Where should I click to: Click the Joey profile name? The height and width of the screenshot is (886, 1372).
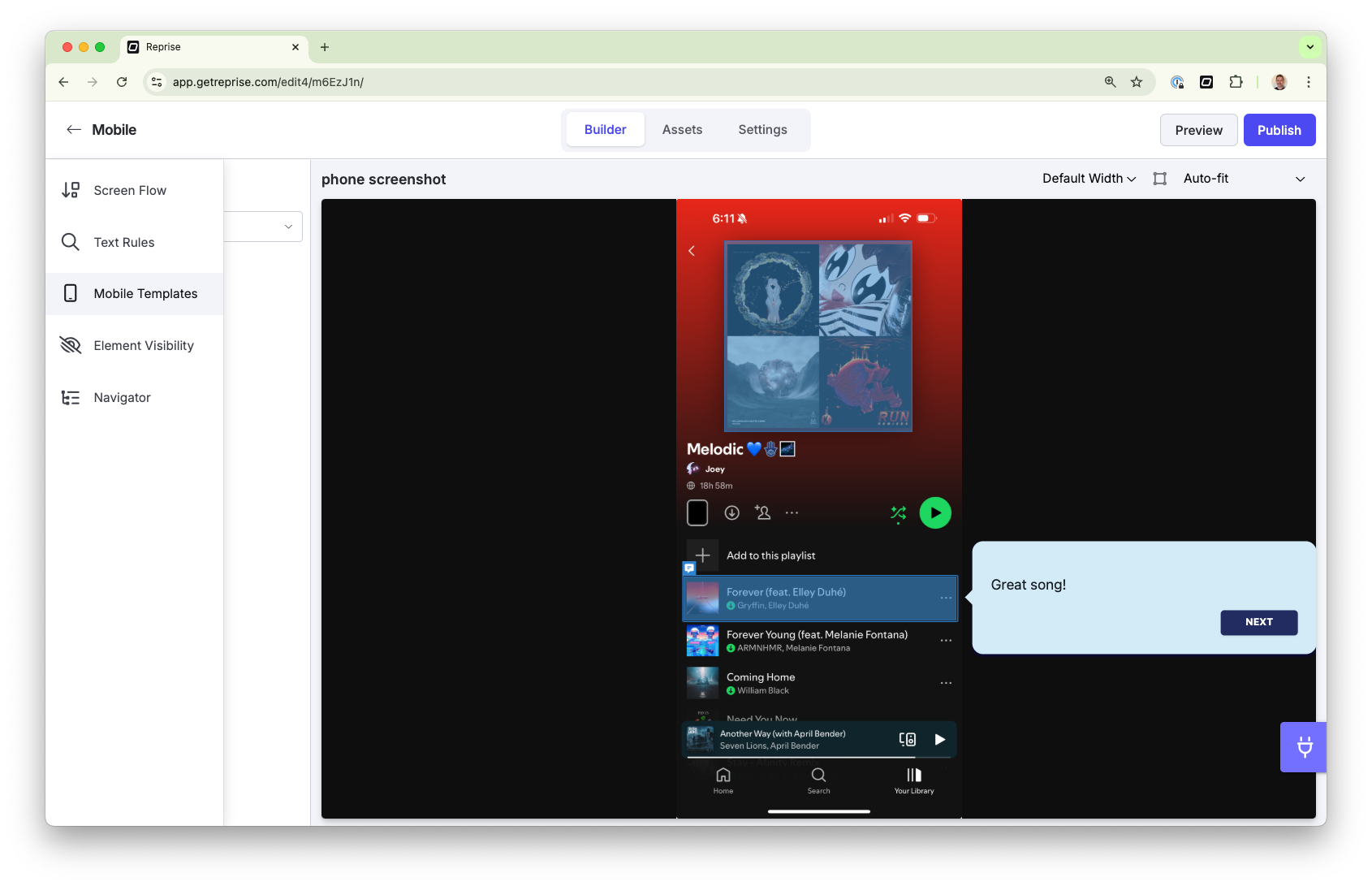point(714,469)
